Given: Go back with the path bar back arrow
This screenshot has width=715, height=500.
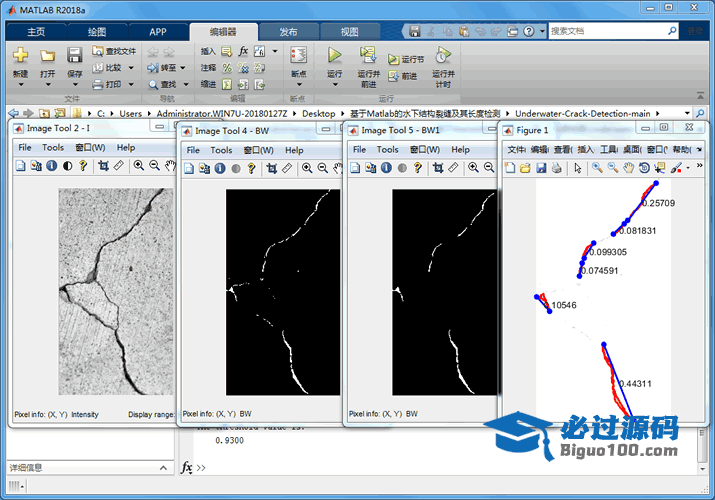Looking at the screenshot, I should pos(14,113).
